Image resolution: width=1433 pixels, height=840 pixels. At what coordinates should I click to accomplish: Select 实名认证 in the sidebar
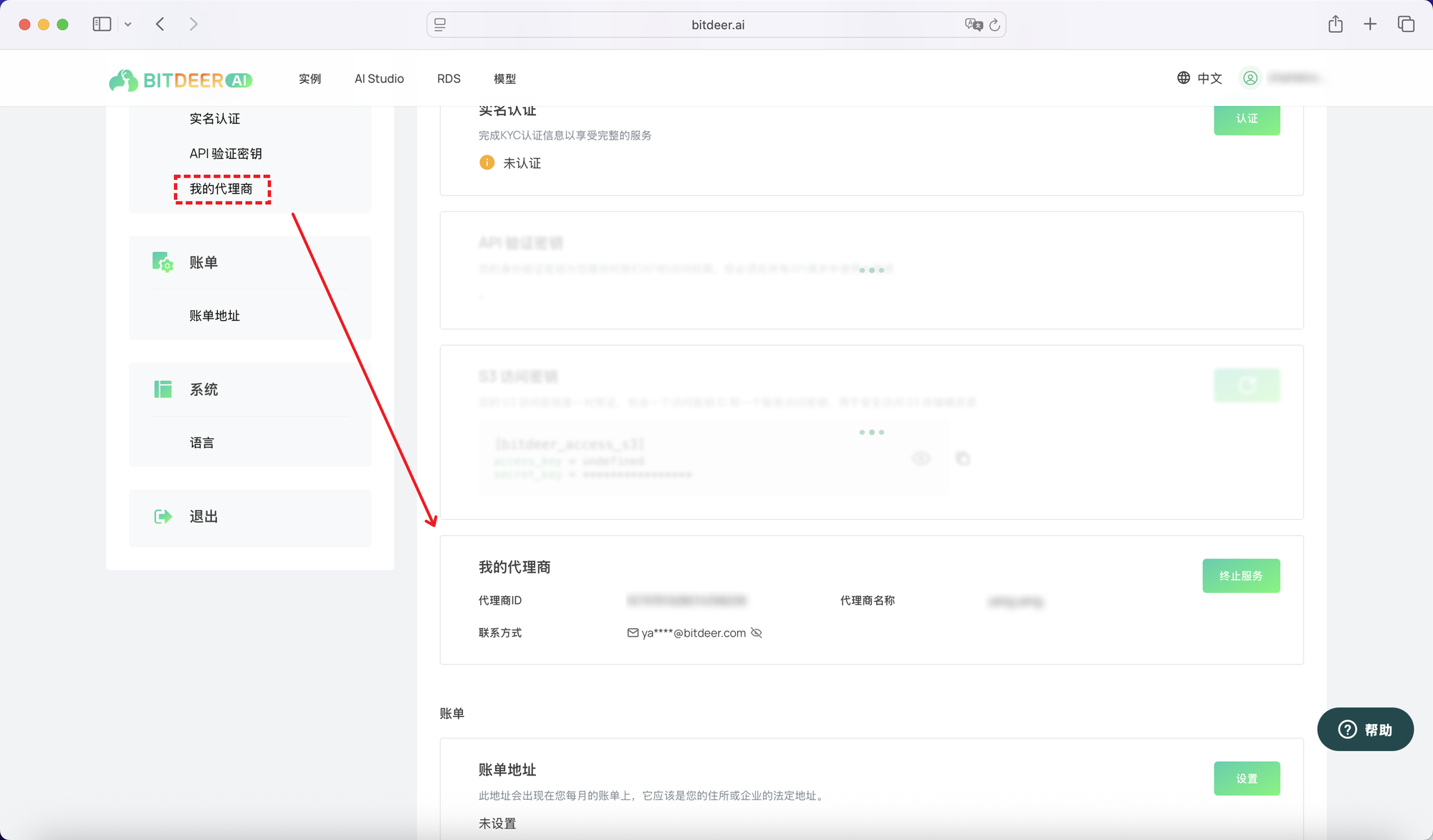click(215, 119)
